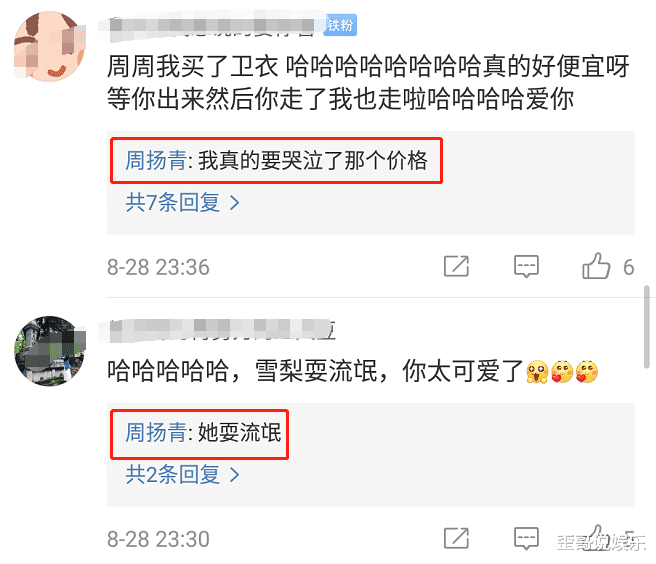Like the sweatshirt comment with thumbs-up

click(596, 266)
